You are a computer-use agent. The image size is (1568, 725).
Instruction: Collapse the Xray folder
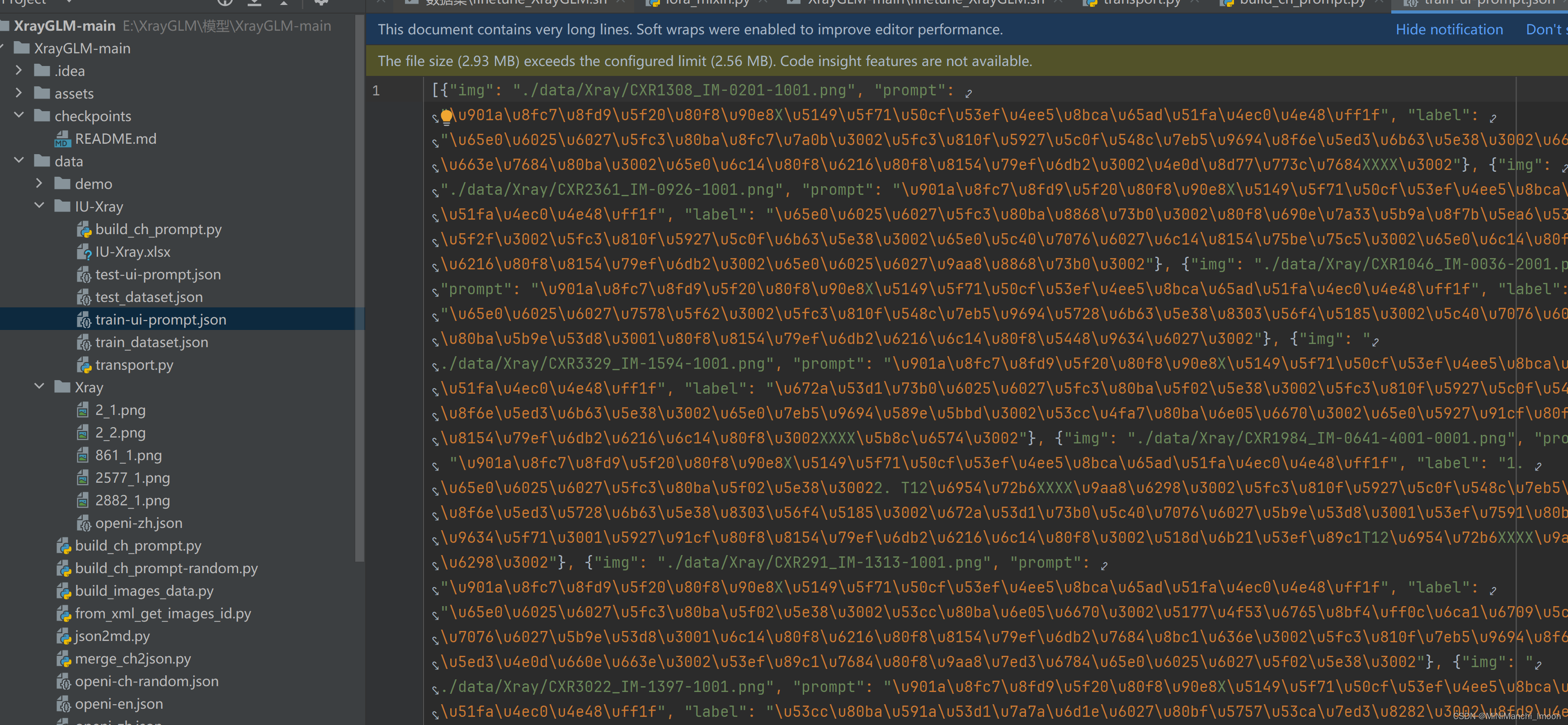pyautogui.click(x=39, y=387)
